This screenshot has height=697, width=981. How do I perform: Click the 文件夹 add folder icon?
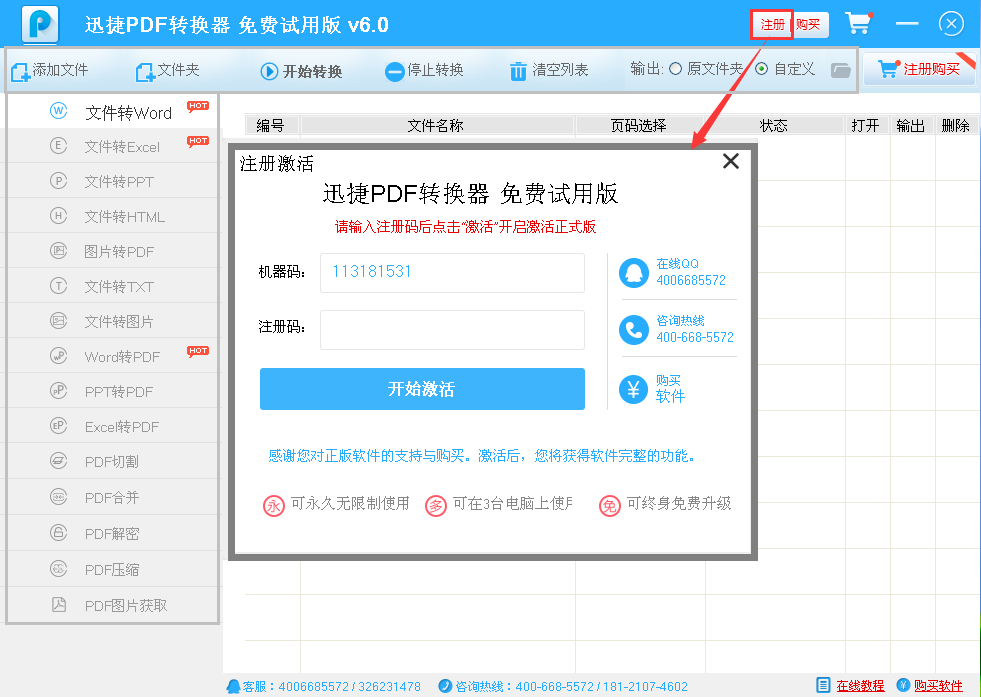click(x=145, y=71)
